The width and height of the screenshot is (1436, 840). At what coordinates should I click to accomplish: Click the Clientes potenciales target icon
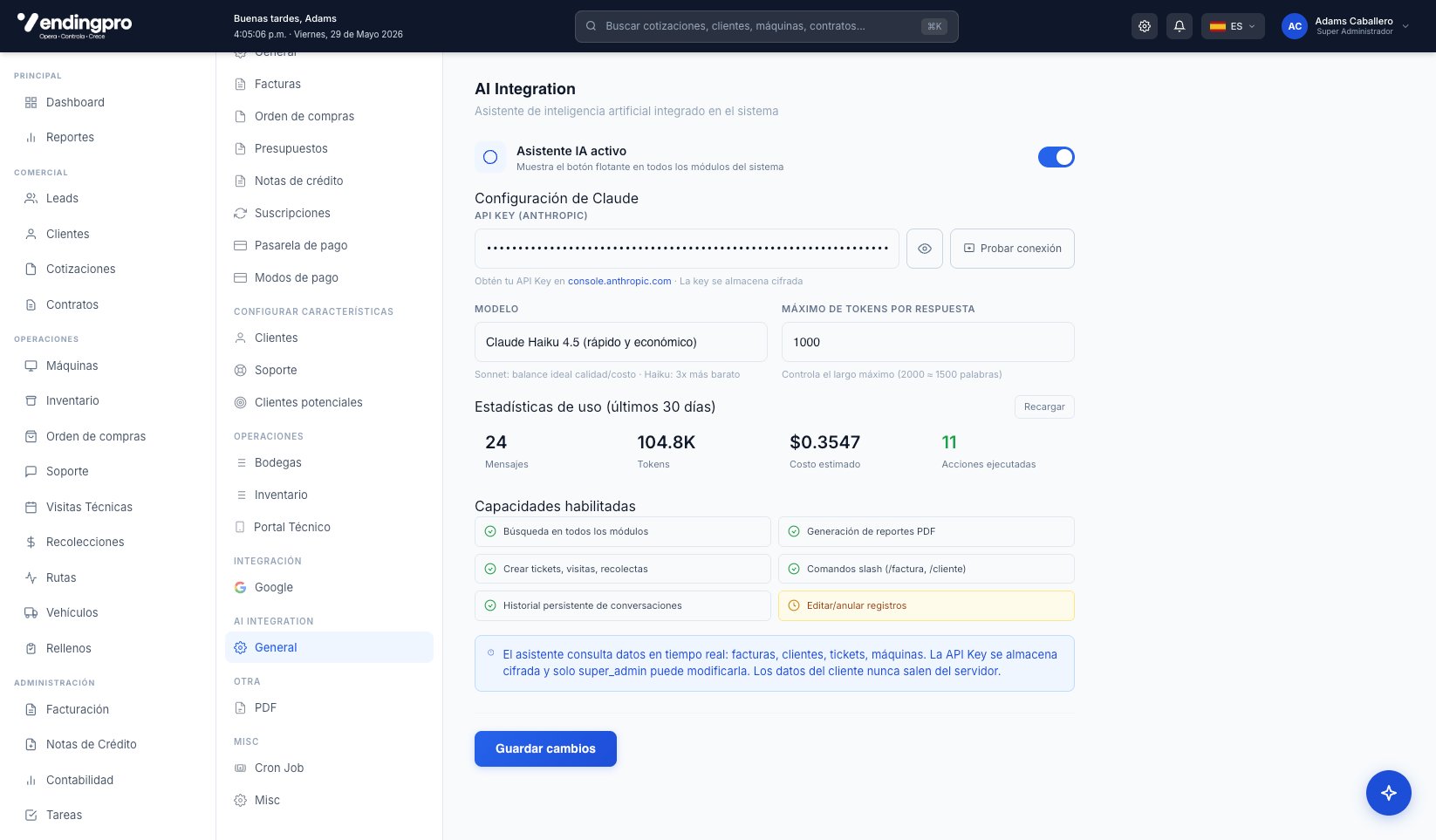[x=240, y=402]
